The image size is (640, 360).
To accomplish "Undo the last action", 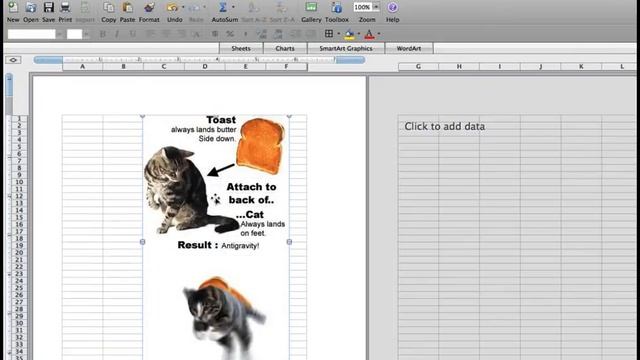I will (x=172, y=8).
